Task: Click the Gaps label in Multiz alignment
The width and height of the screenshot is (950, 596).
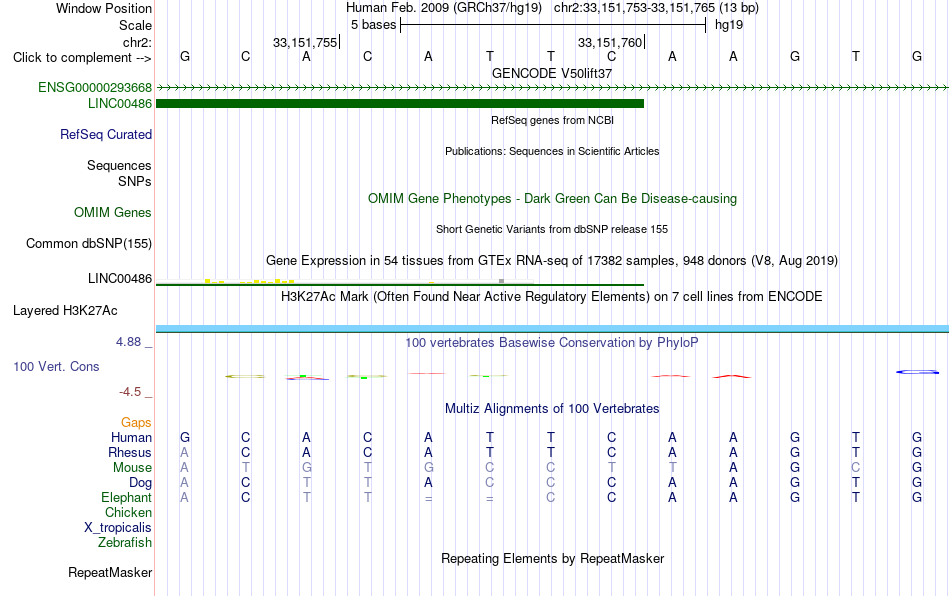Action: 136,422
